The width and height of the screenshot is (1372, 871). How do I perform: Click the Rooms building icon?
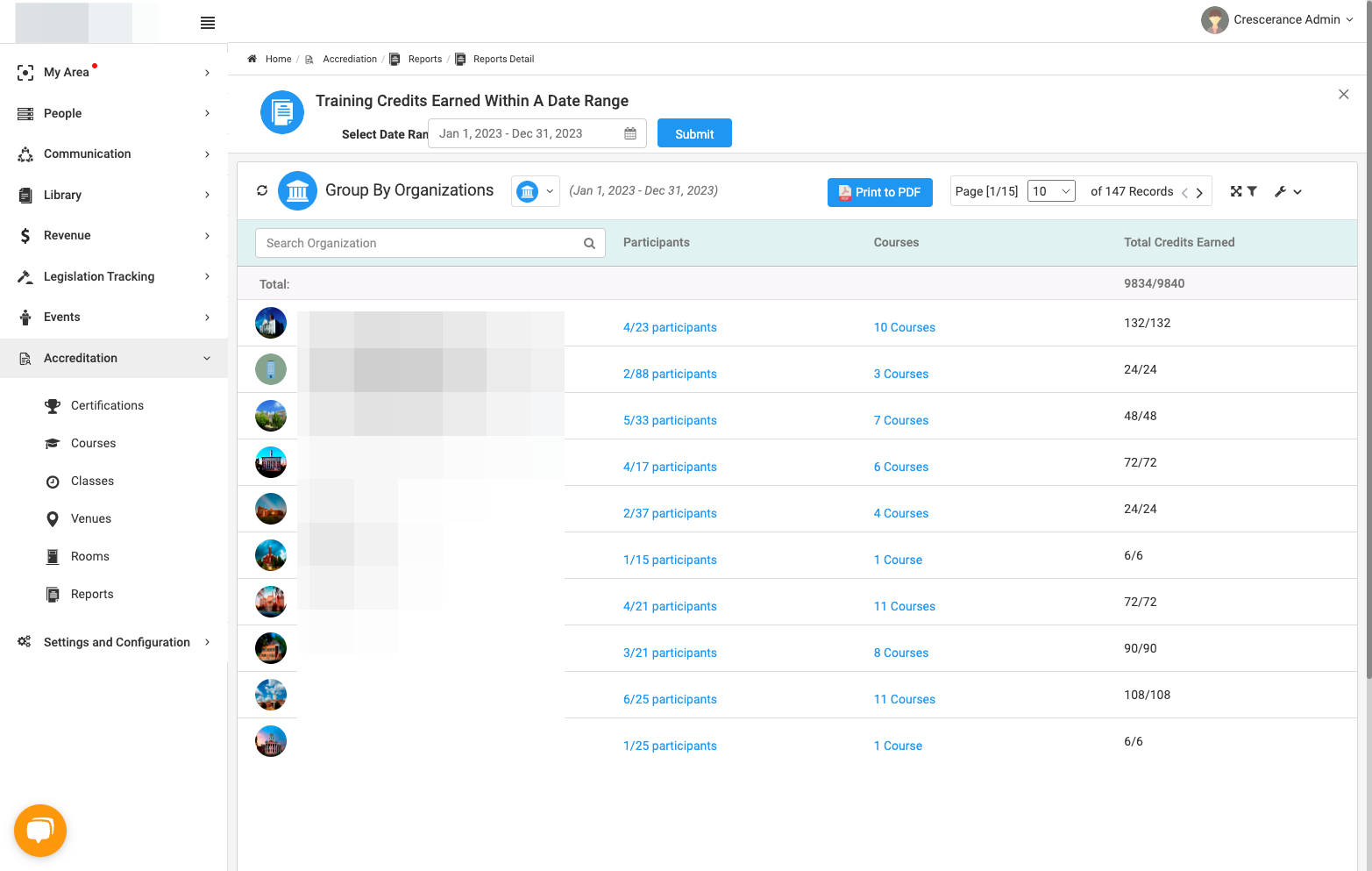53,556
